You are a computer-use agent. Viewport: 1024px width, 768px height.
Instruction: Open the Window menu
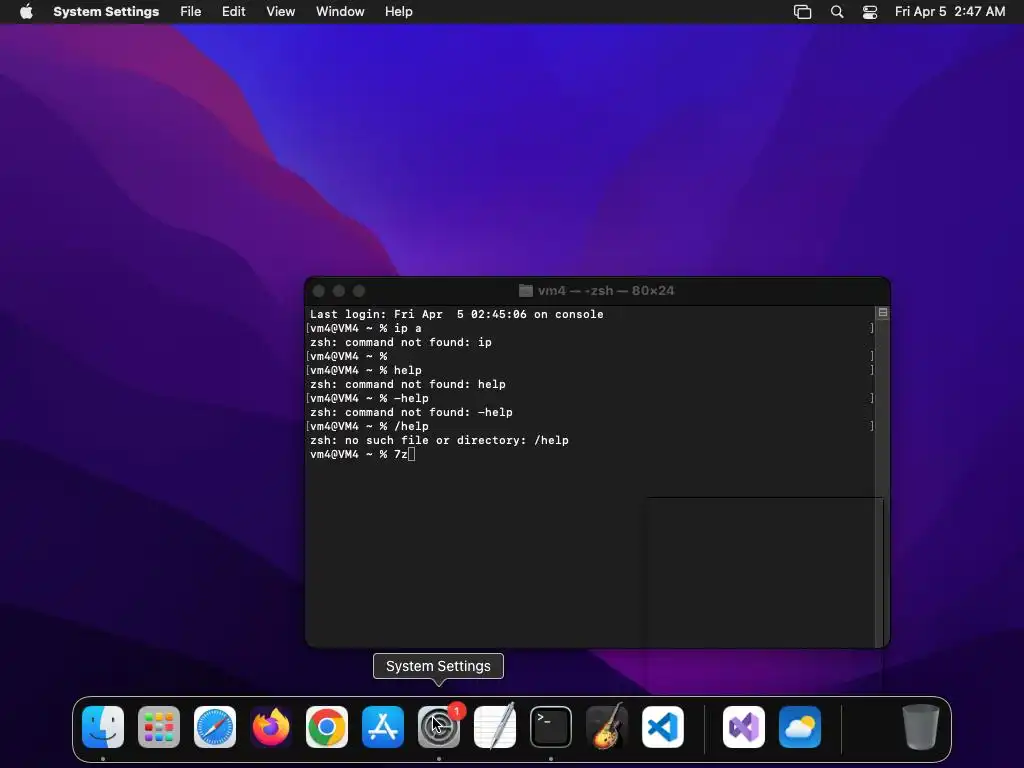point(340,12)
